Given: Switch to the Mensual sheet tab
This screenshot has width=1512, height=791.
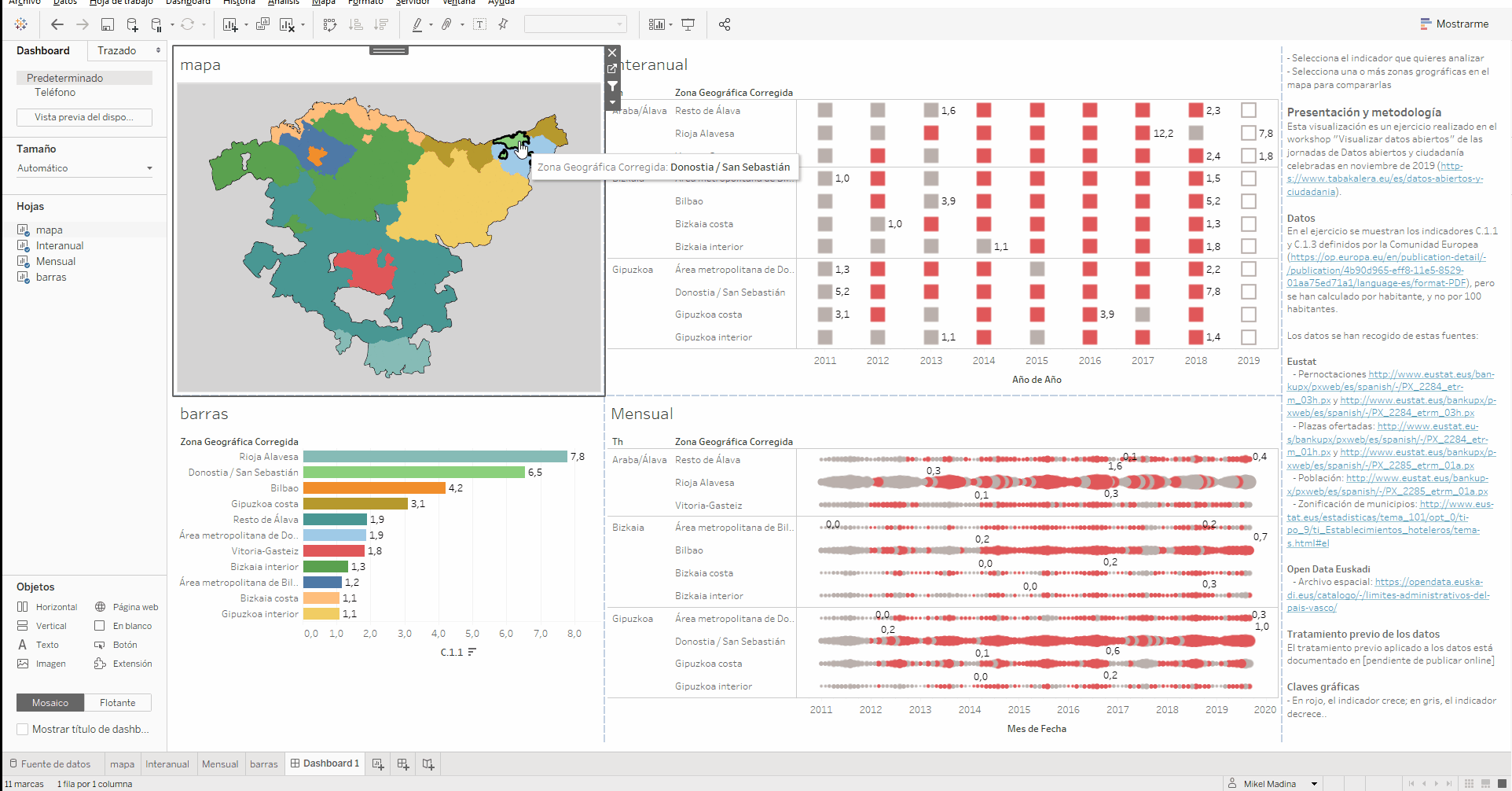Looking at the screenshot, I should click(220, 764).
